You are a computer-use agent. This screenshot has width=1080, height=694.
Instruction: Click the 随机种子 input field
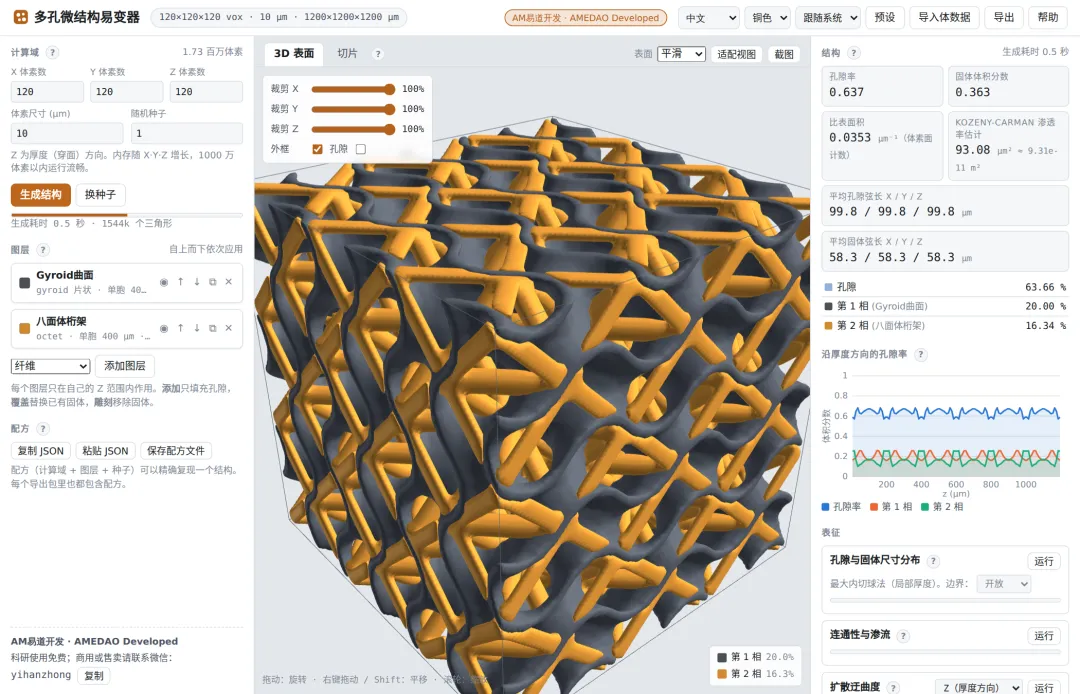(187, 134)
